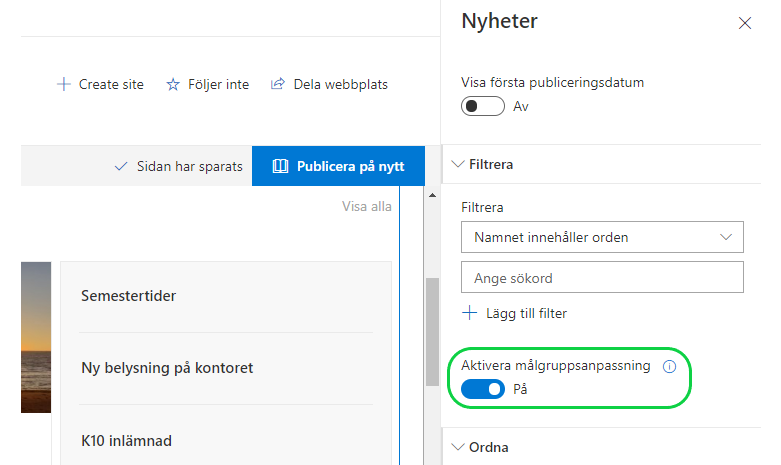Enable Visa första publiceringsdatum toggle
Viewport: 781px width, 465px height.
coord(482,106)
